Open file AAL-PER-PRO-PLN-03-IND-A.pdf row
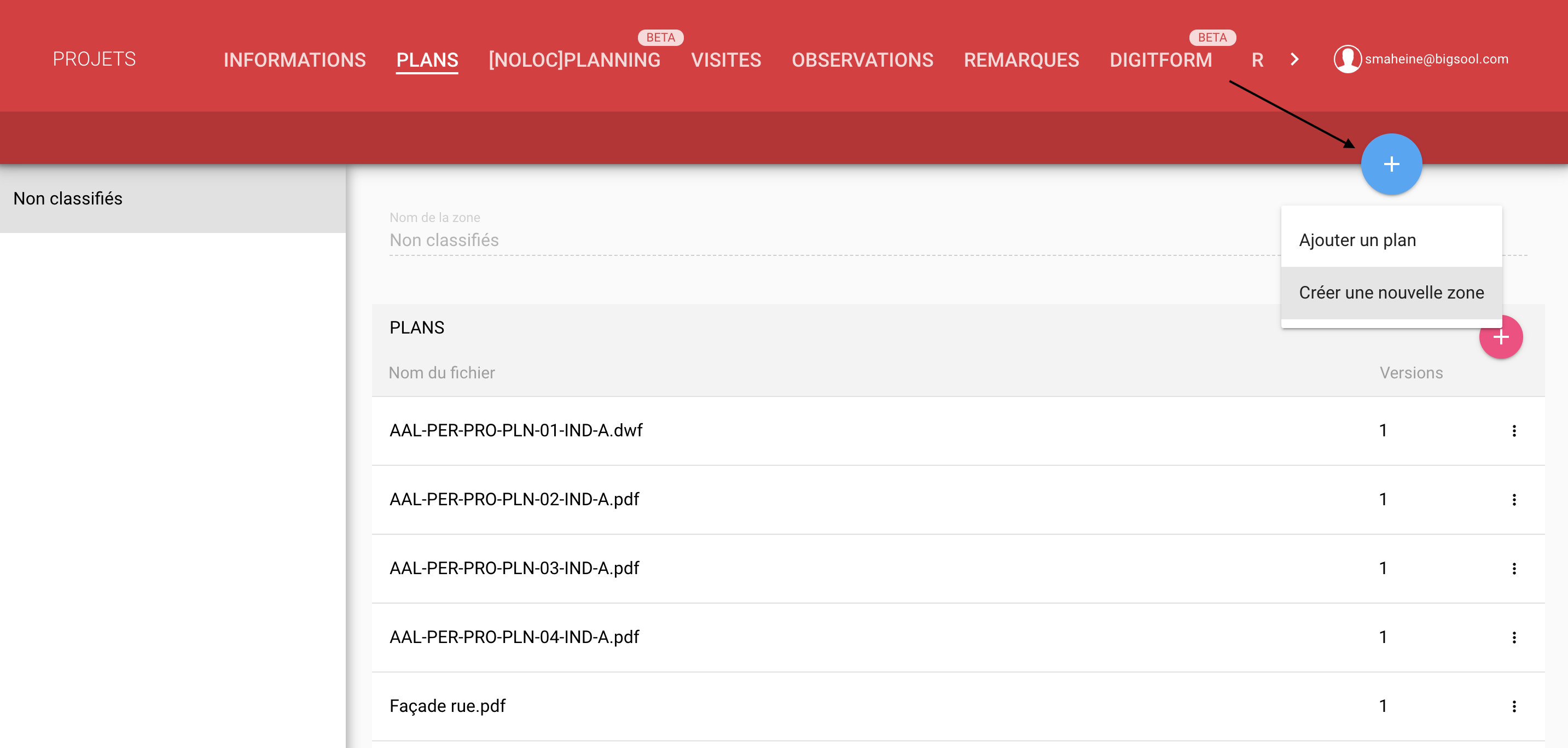 pyautogui.click(x=514, y=569)
